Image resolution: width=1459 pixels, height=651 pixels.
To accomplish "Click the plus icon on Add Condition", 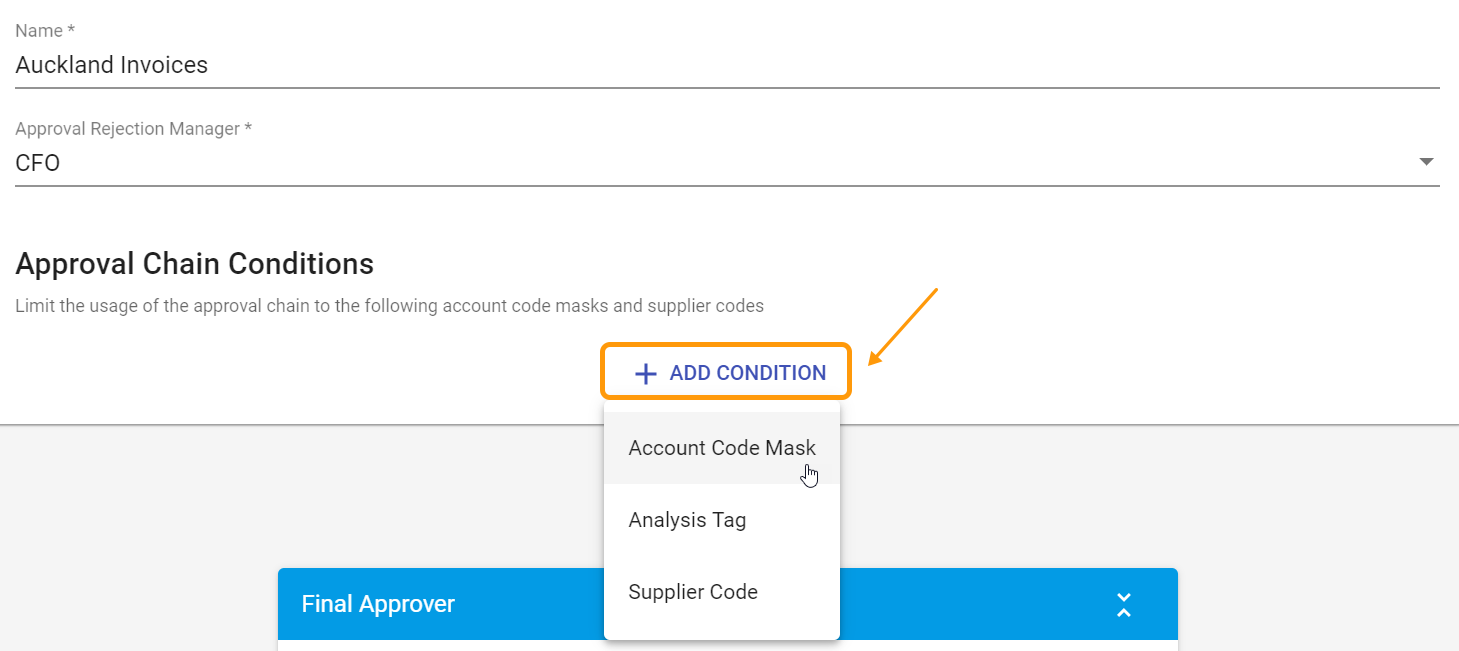I will pos(645,371).
